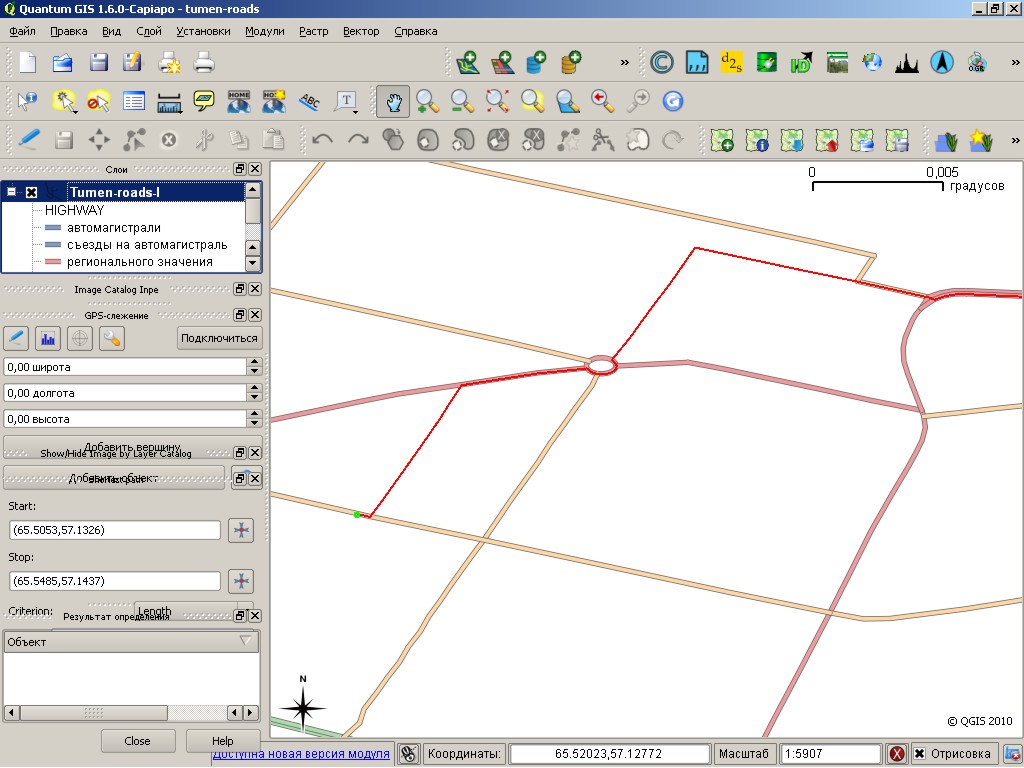The width and height of the screenshot is (1024, 768).
Task: Click the North Arrow plugin icon
Action: (941, 63)
